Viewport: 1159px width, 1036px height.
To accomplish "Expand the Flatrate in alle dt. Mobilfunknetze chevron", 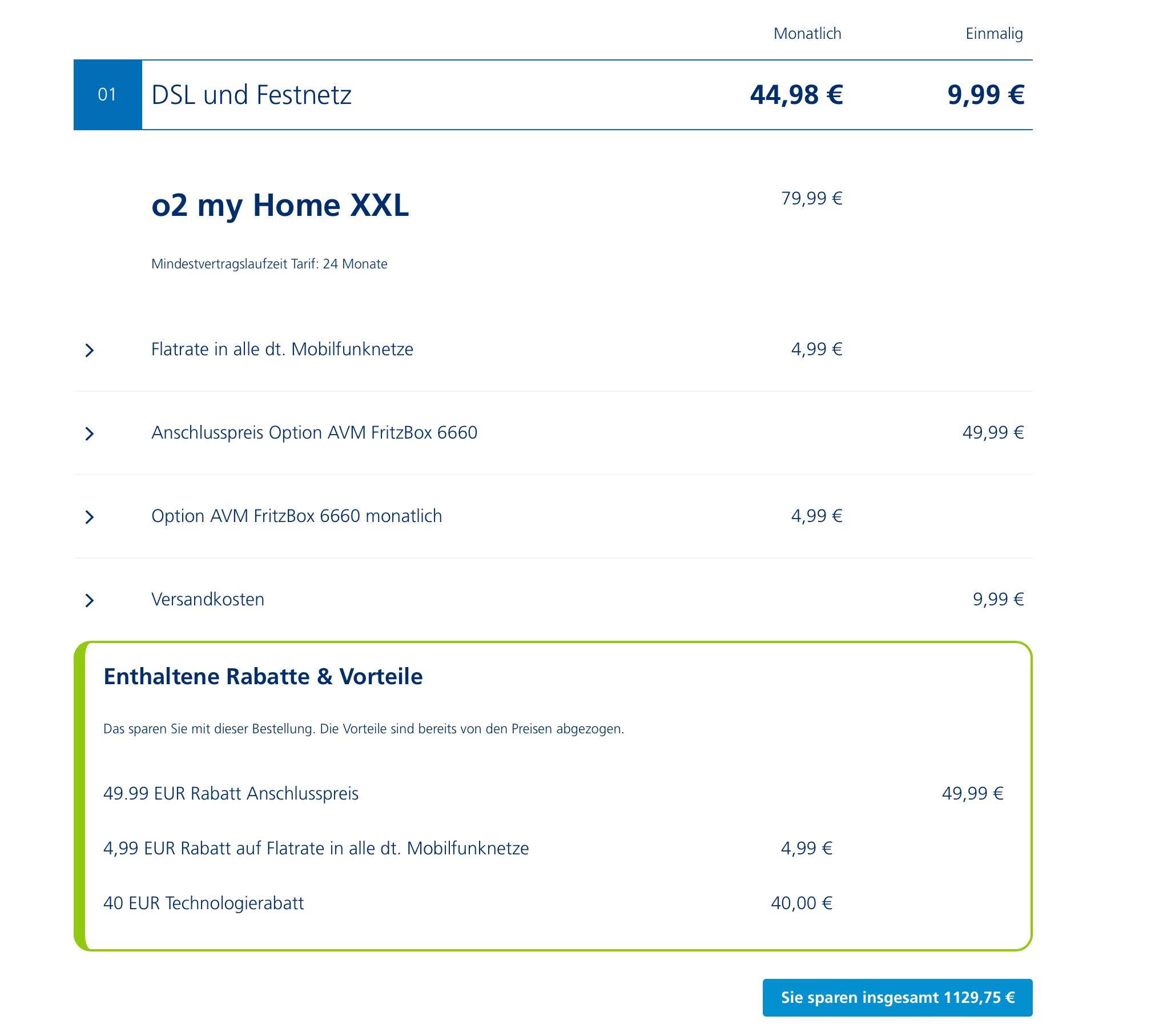I will [x=90, y=350].
